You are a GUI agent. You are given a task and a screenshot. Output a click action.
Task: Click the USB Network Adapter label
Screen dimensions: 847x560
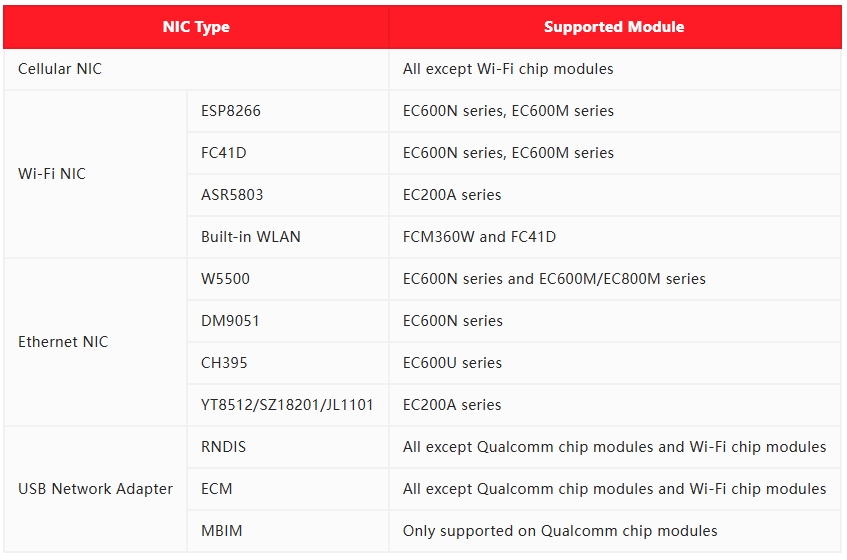pos(96,489)
